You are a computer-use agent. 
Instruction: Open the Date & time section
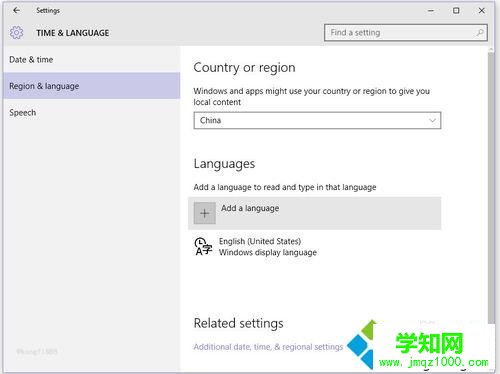92,60
